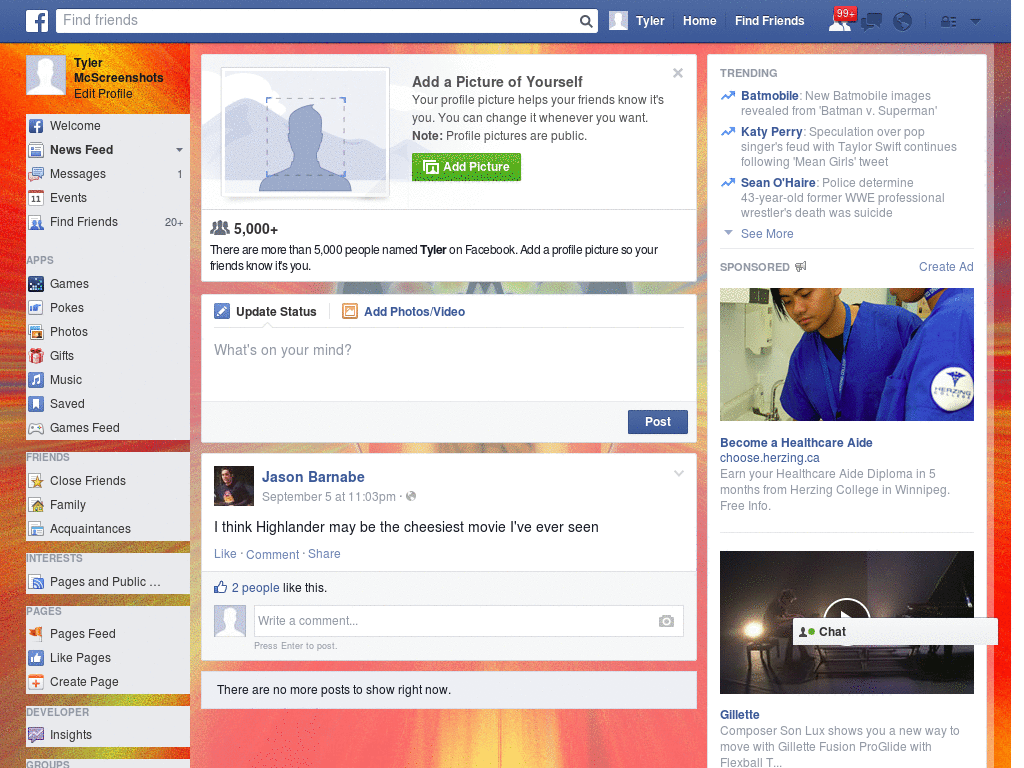Screen dimensions: 1024x768
Task: Click the Music app icon
Action: coord(36,380)
